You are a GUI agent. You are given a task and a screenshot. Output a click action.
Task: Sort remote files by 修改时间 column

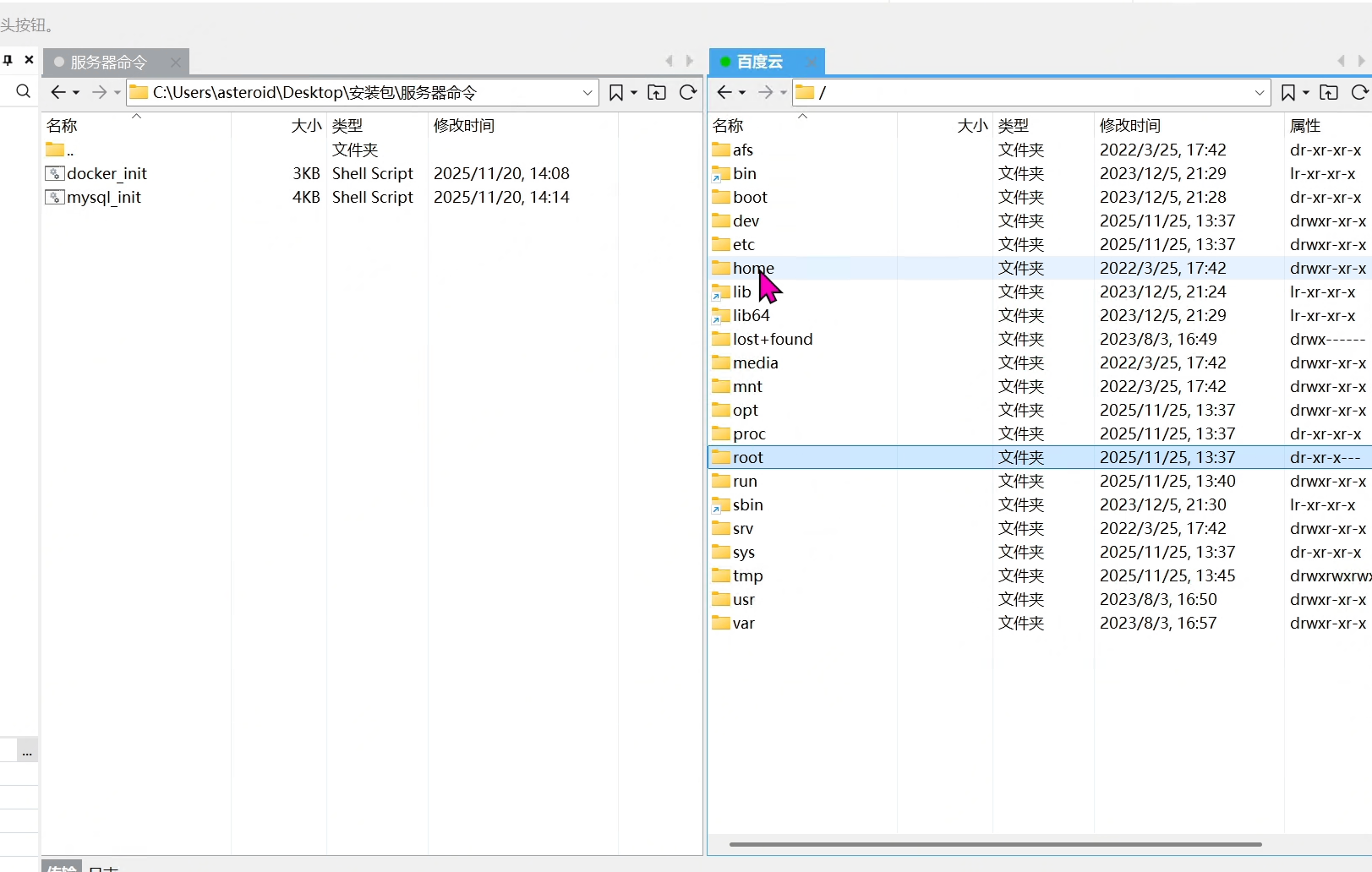pyautogui.click(x=1129, y=125)
